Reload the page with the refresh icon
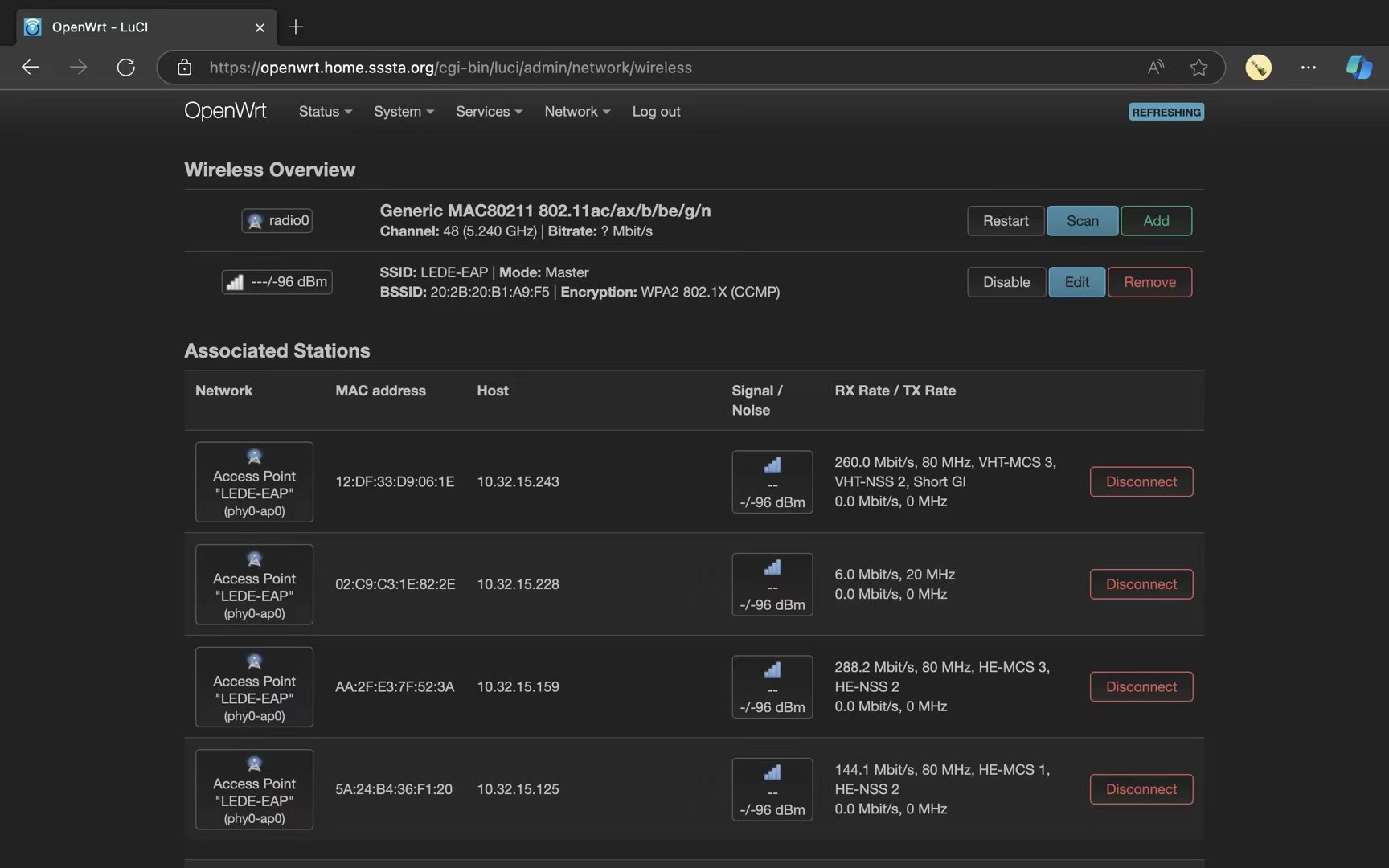Viewport: 1389px width, 868px height. coord(125,68)
